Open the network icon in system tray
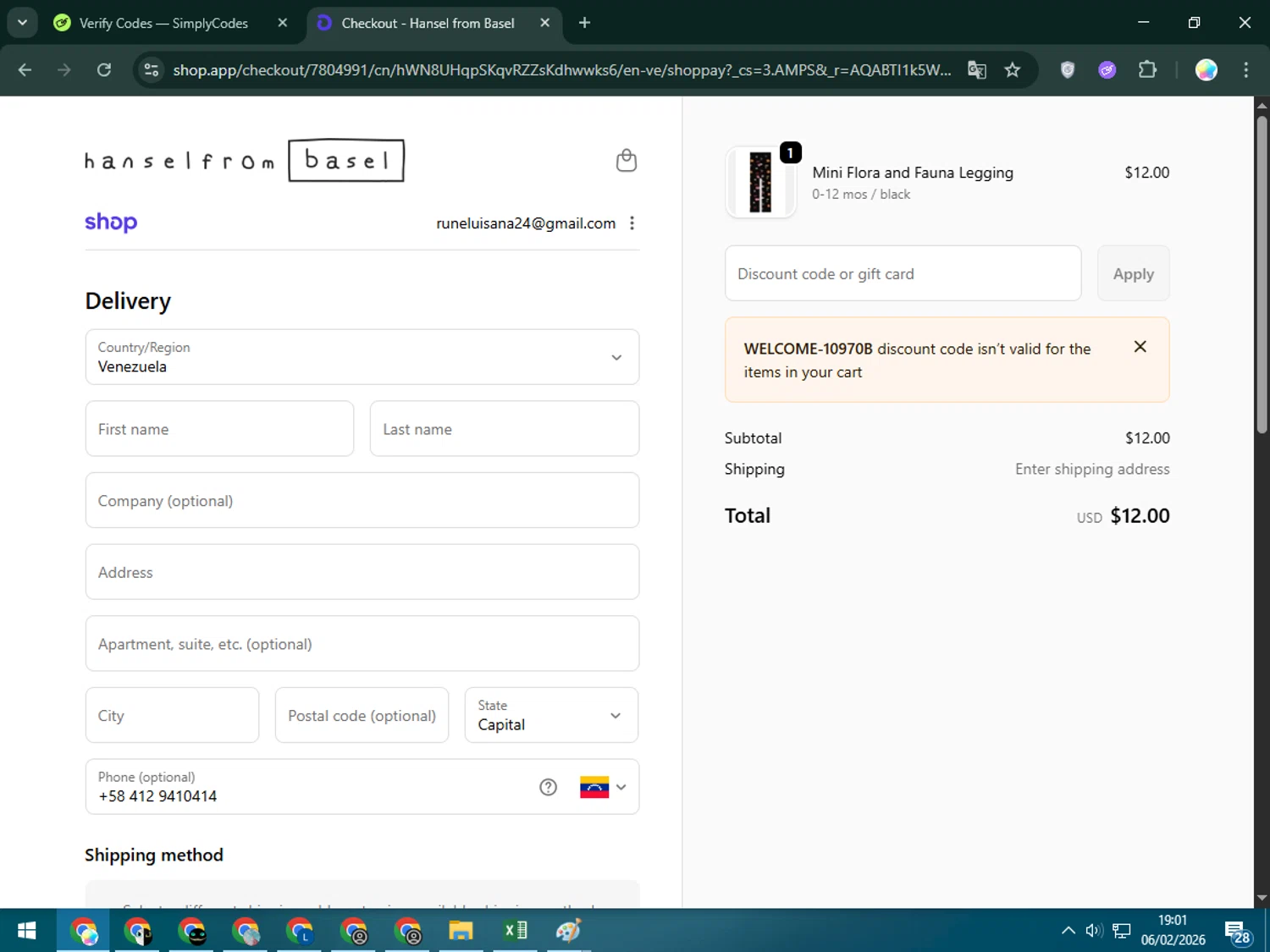Viewport: 1270px width, 952px height. pyautogui.click(x=1122, y=931)
